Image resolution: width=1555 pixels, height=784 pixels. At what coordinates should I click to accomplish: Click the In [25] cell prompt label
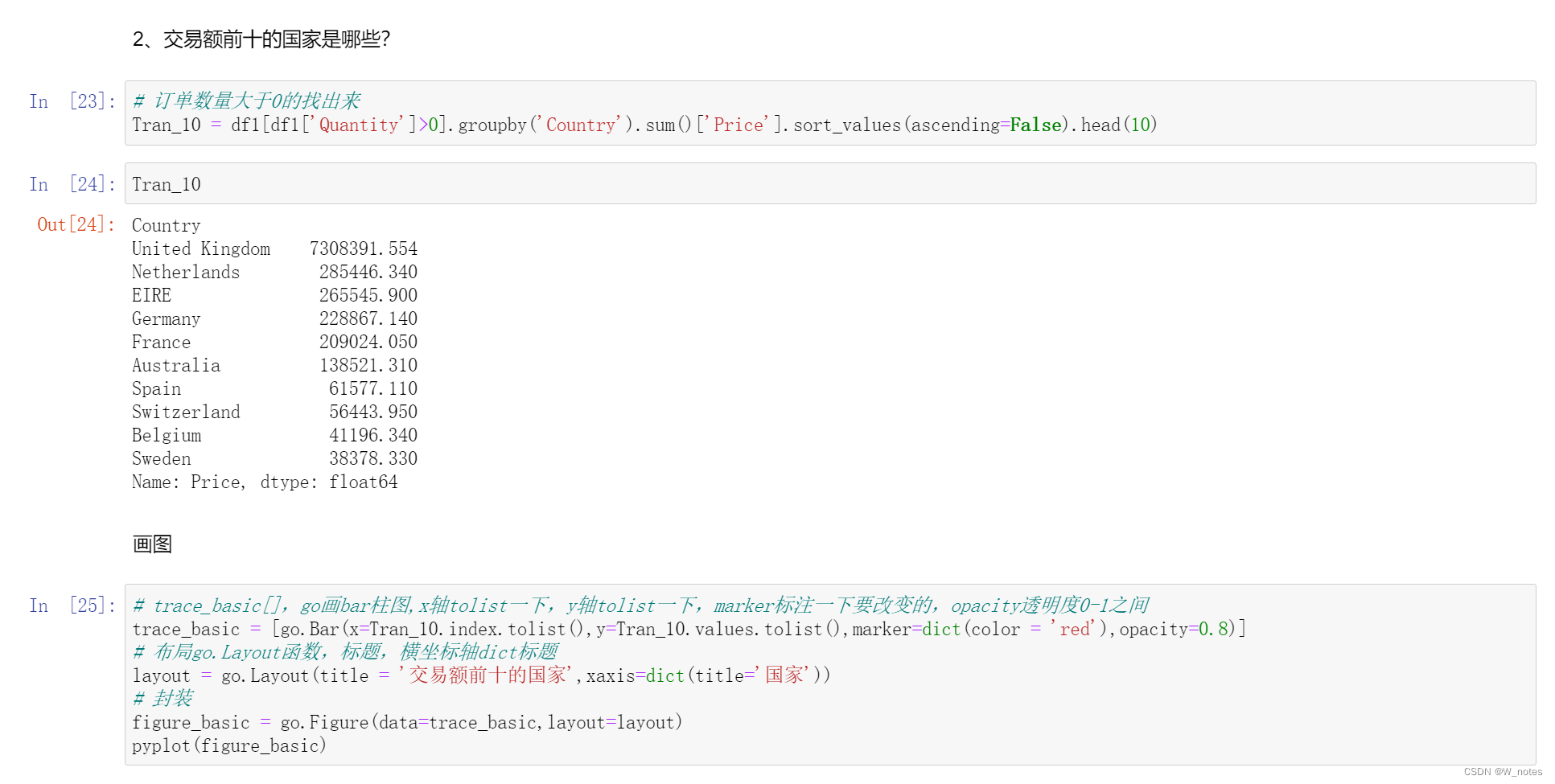71,605
